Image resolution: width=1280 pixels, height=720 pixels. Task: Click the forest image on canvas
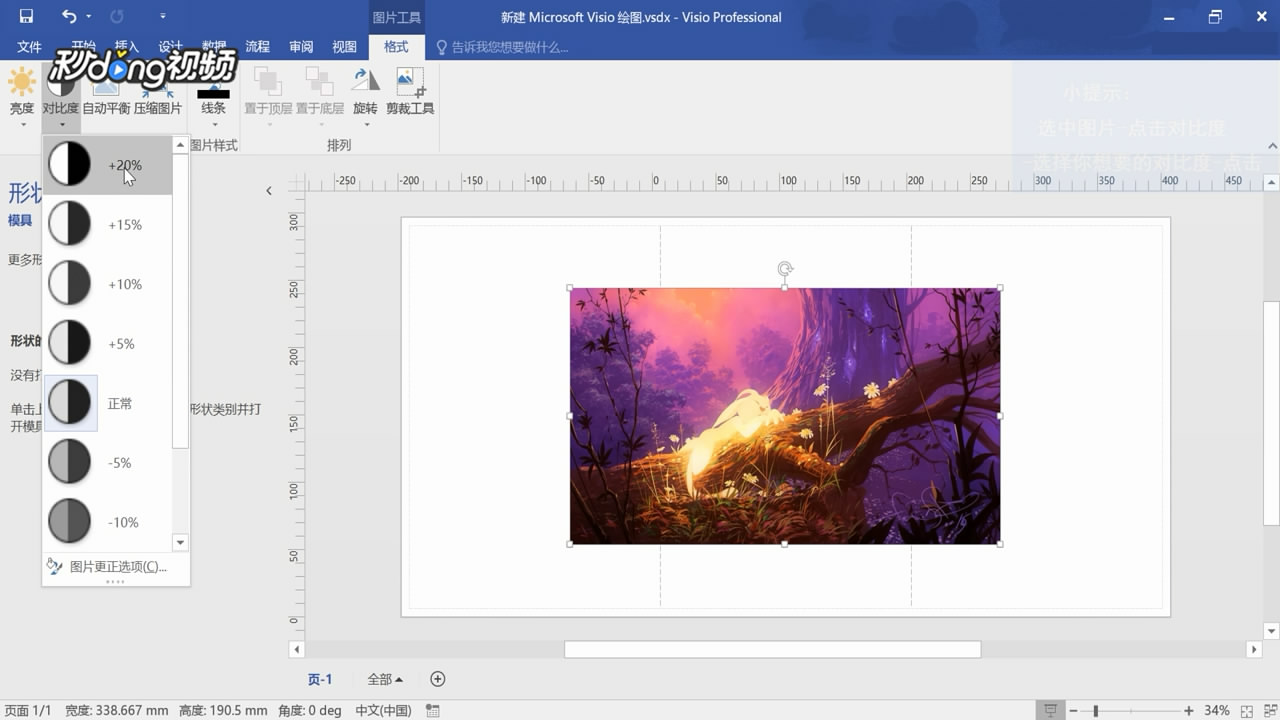point(785,416)
